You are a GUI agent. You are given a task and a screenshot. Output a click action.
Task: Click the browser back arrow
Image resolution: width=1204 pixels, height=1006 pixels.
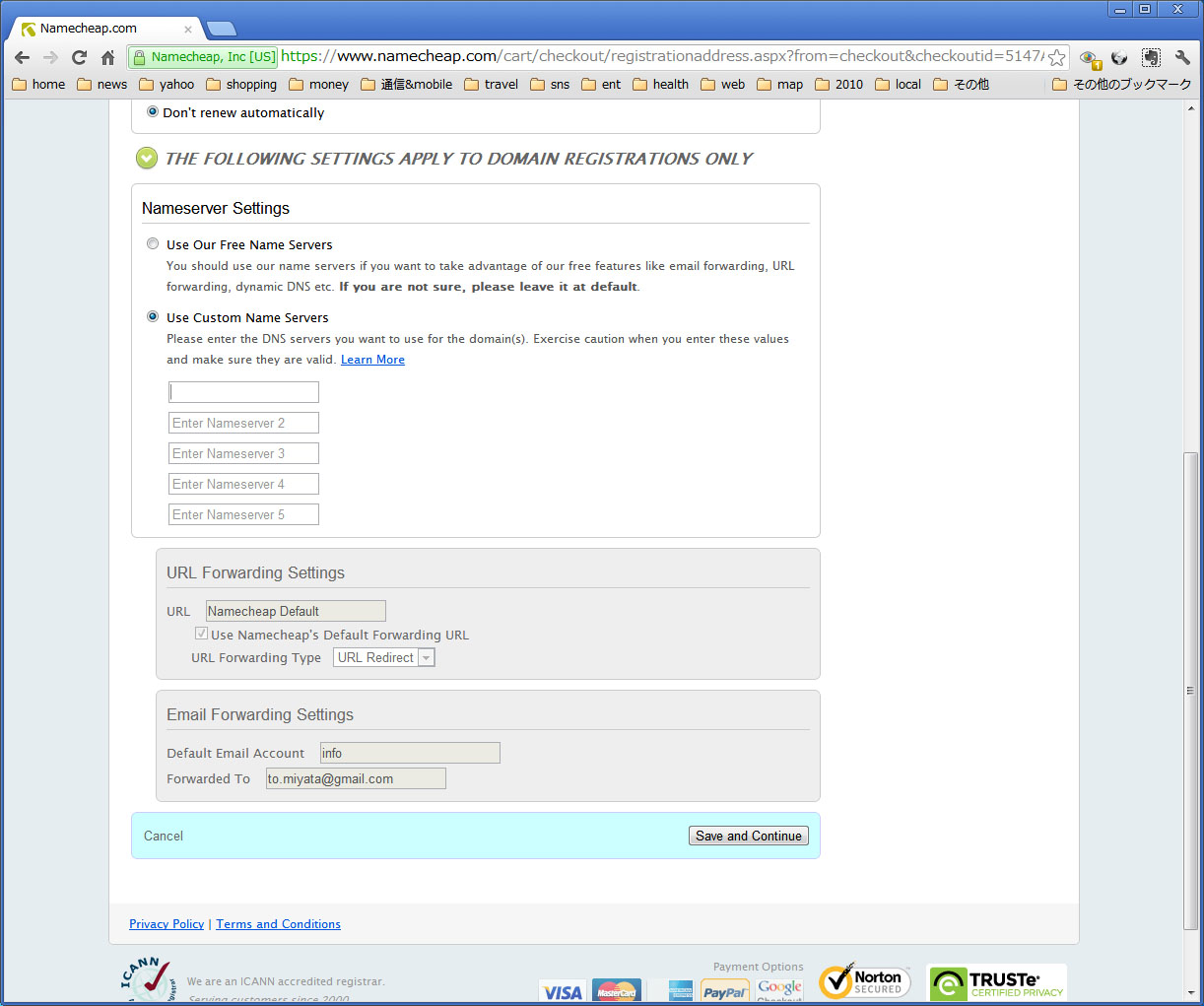pos(22,57)
